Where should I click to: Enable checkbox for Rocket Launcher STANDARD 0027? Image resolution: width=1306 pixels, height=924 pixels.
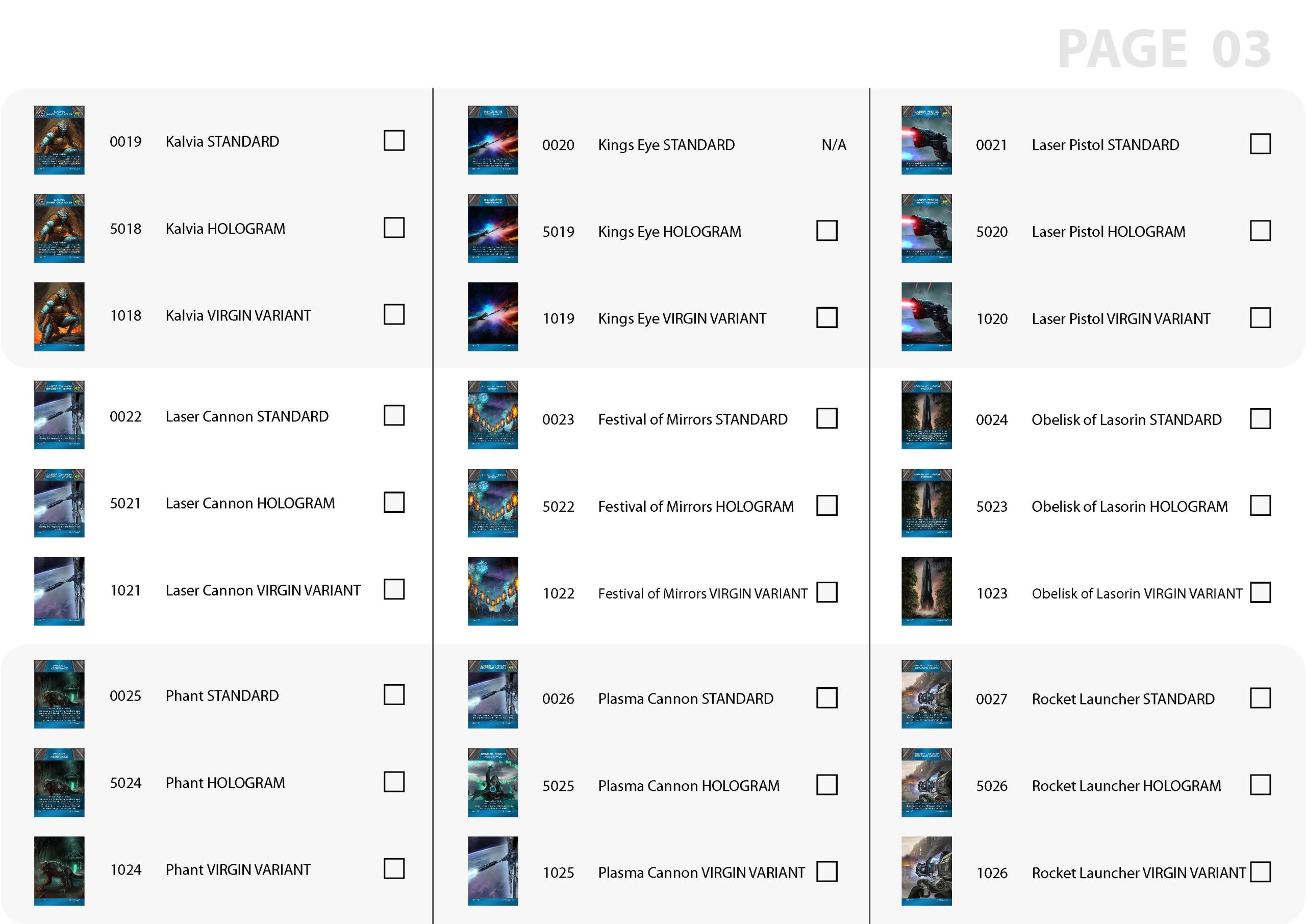[x=1261, y=695]
